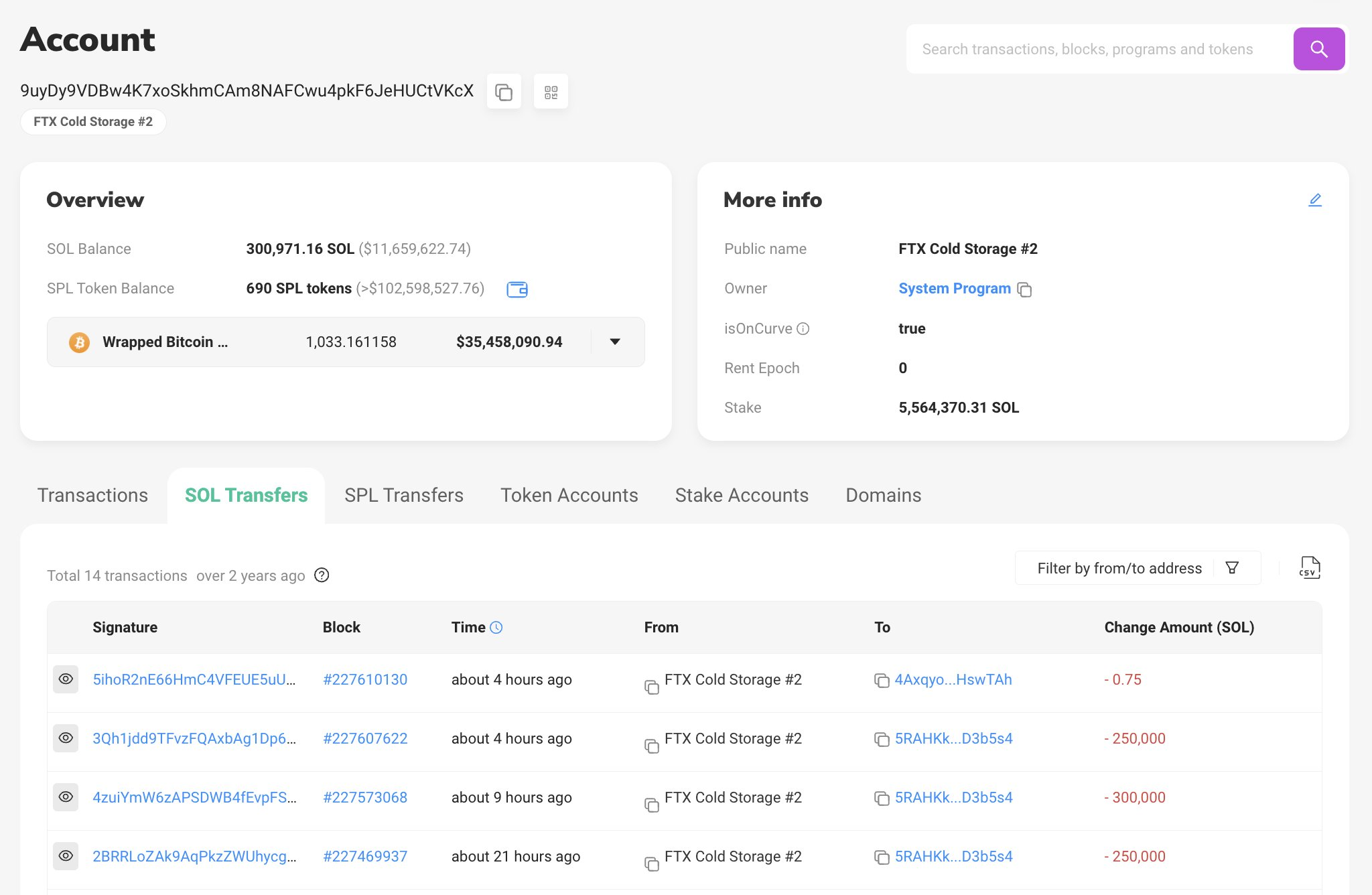Copy the account address next to the title
1372x895 pixels.
pyautogui.click(x=504, y=92)
